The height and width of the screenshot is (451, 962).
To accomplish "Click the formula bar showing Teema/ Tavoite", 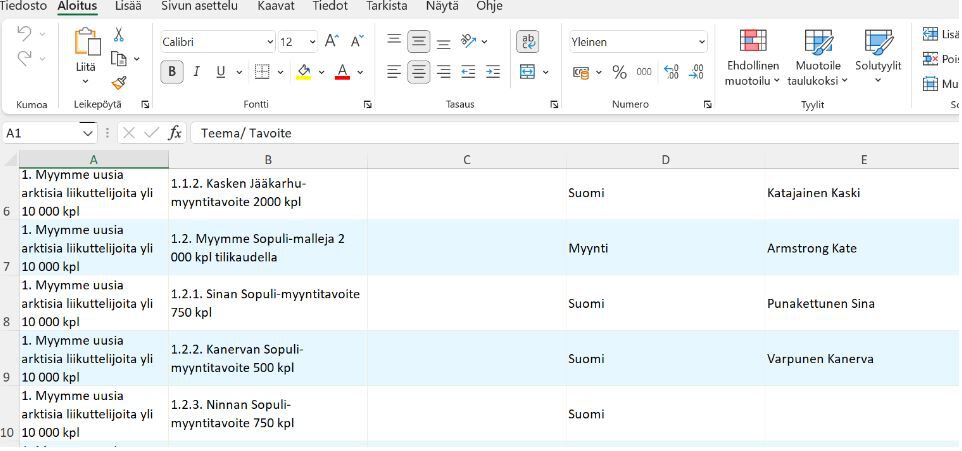I will (570, 133).
